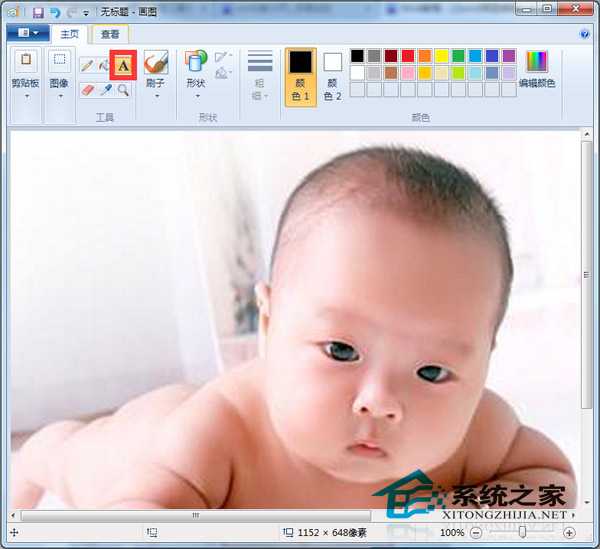Click the Paint app icon in title bar

pos(14,13)
